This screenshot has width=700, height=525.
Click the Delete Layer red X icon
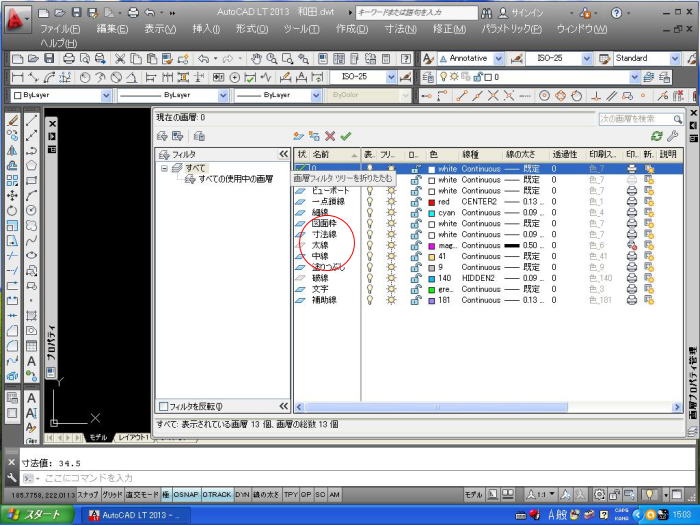point(330,136)
